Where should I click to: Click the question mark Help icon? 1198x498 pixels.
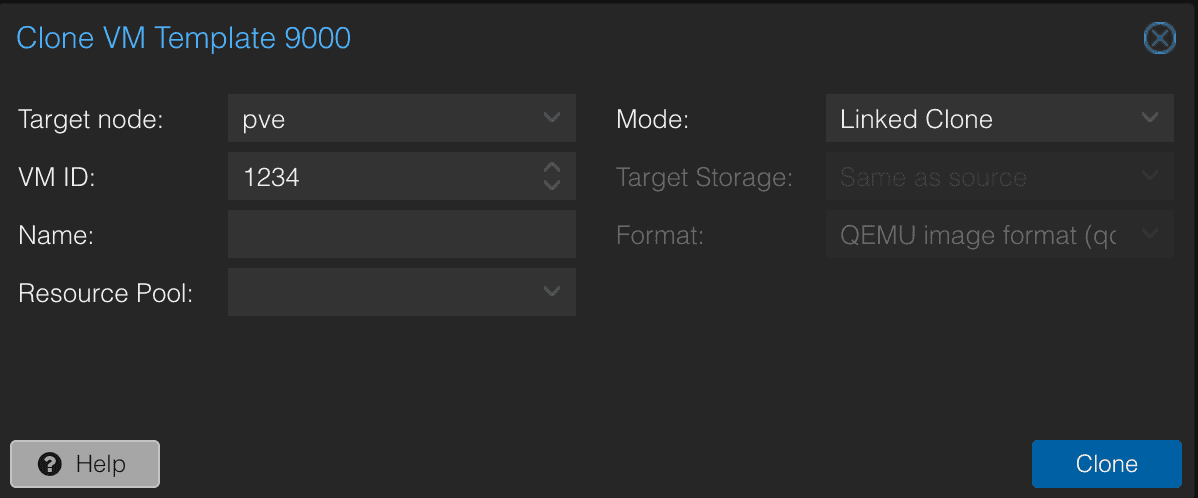pyautogui.click(x=50, y=464)
